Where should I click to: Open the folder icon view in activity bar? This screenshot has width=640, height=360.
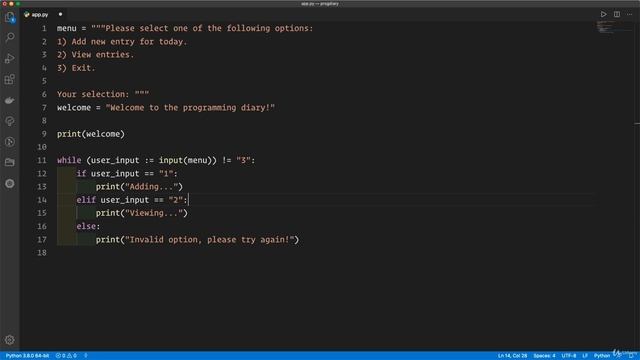[x=9, y=162]
